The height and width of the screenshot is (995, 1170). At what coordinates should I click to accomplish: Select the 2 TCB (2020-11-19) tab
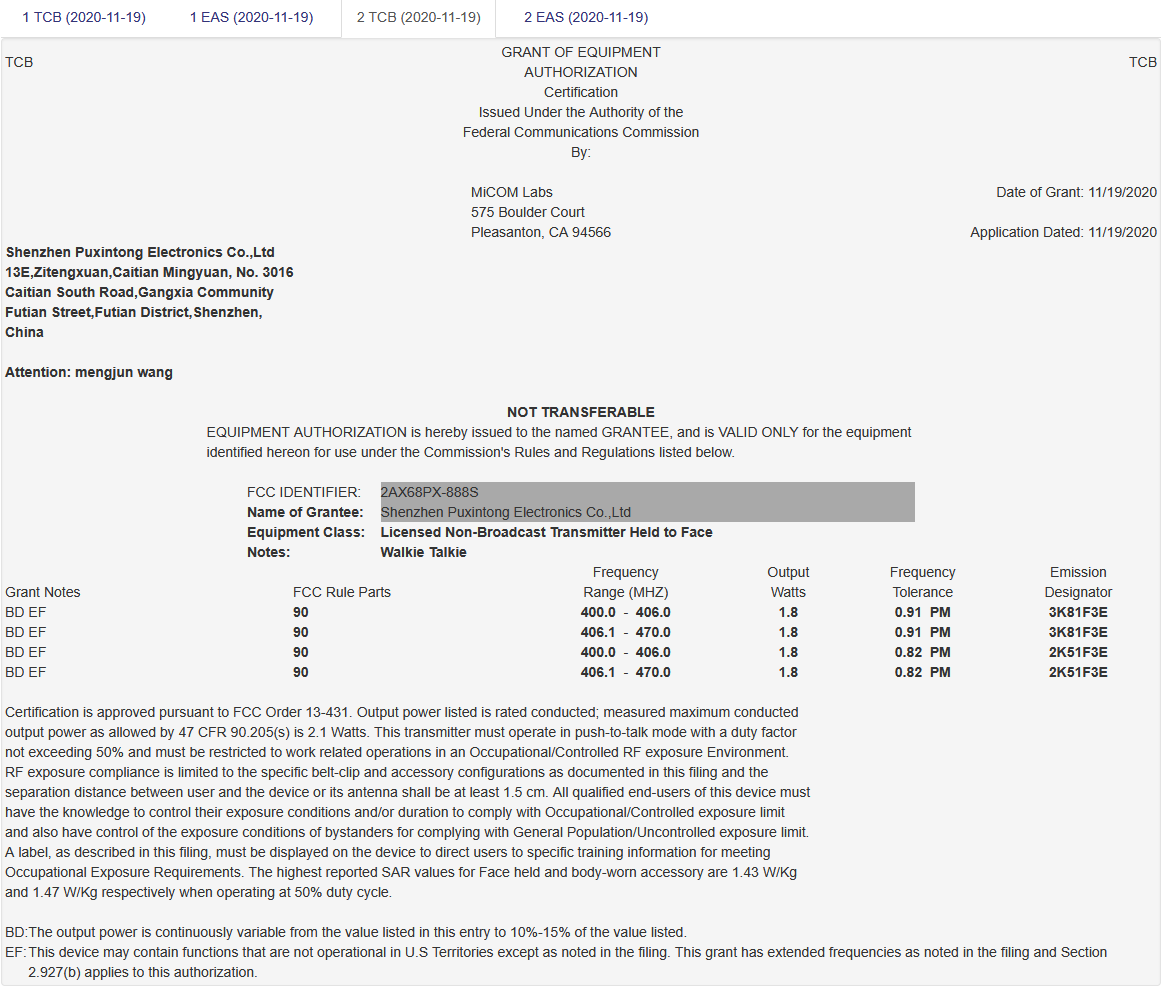[x=418, y=18]
